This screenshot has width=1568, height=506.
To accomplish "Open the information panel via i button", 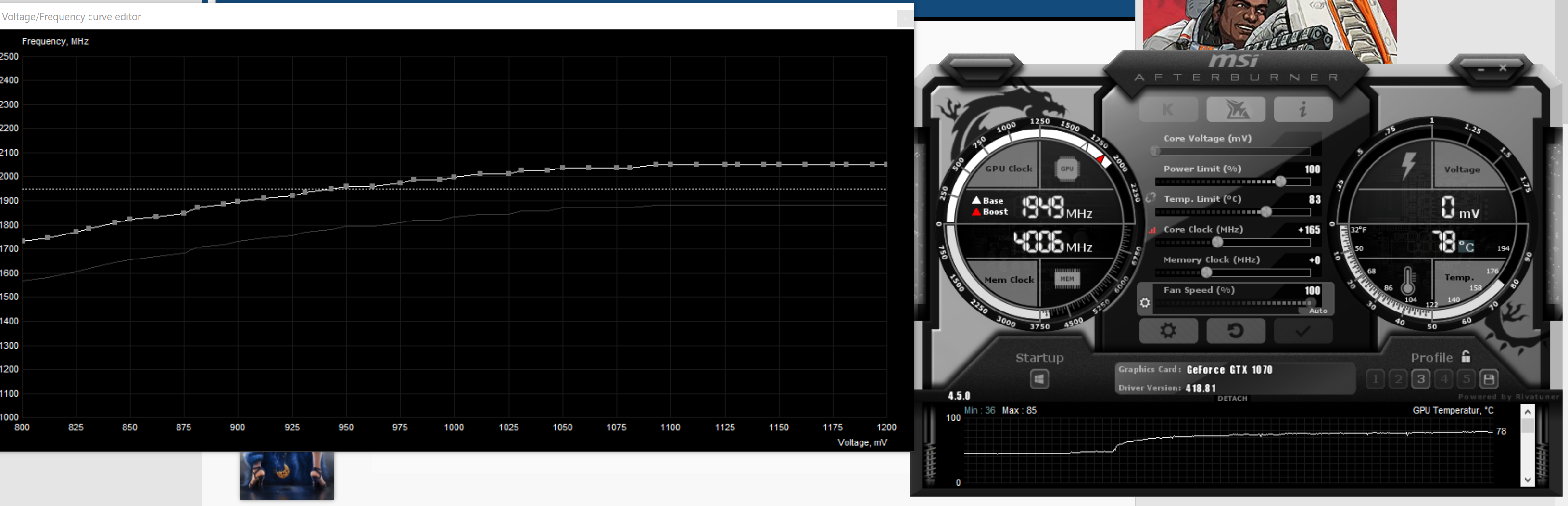I will tap(1302, 110).
